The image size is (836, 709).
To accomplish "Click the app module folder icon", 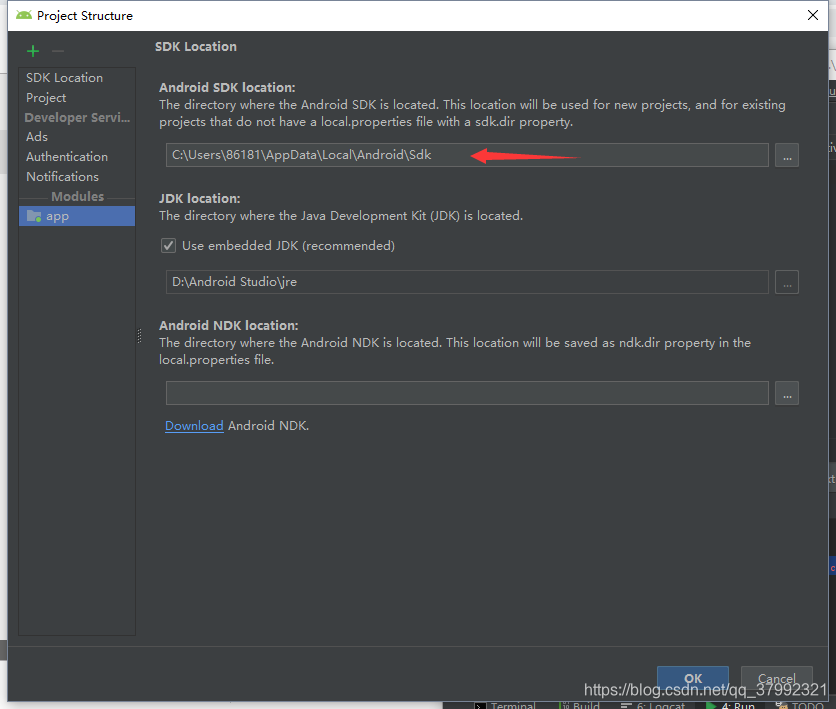I will [x=34, y=216].
